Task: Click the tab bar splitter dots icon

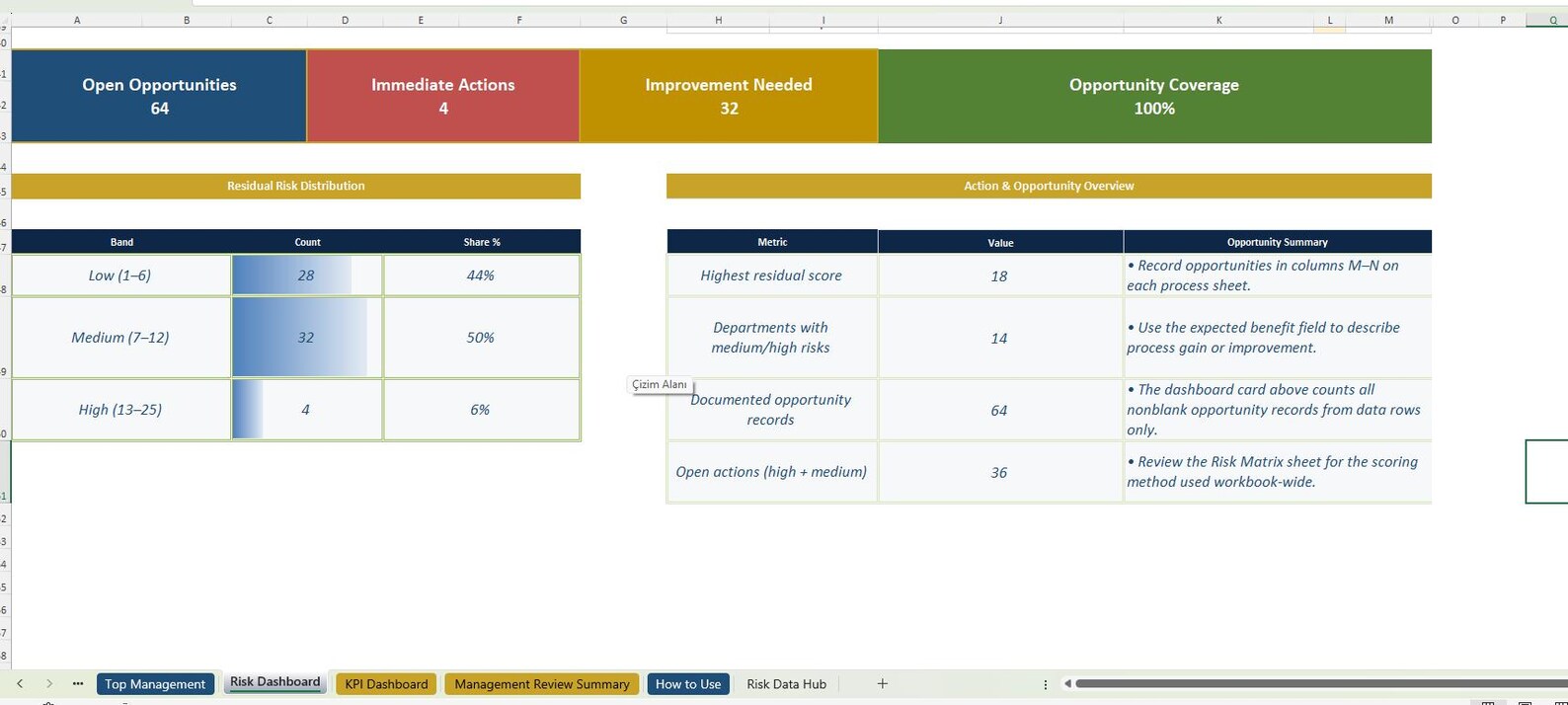Action: [1045, 683]
